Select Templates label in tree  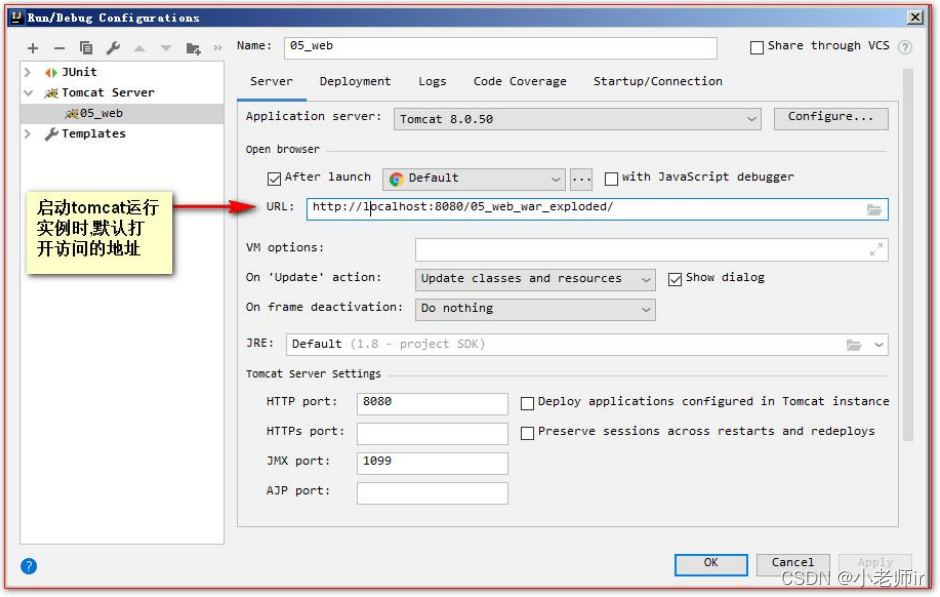[x=94, y=134]
